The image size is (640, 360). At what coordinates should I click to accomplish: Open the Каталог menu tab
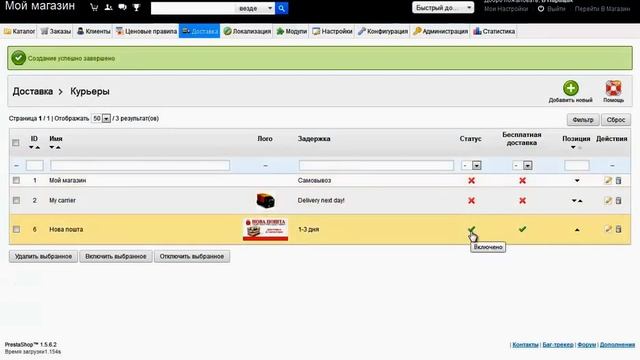19,31
